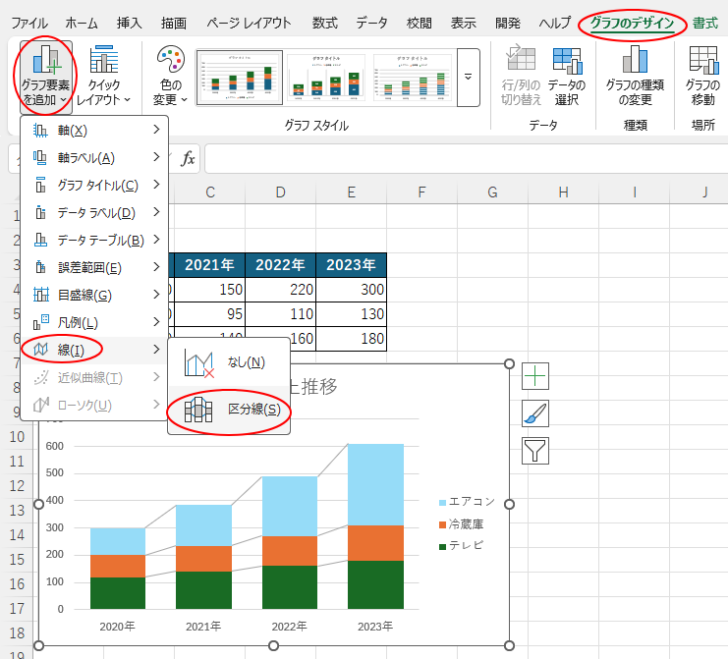Click グラフの種類の変更 chart type icon

pyautogui.click(x=635, y=62)
